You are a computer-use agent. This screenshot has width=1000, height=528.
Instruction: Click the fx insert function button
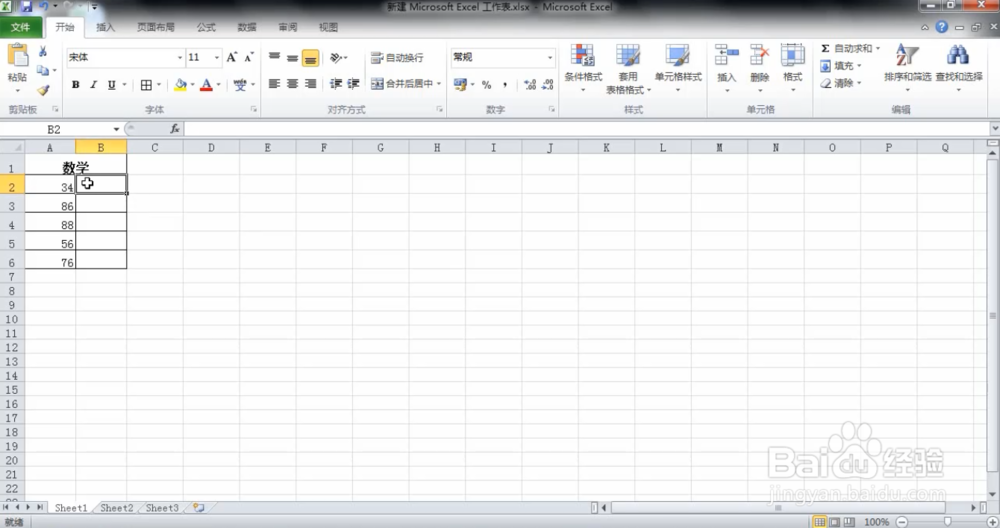175,129
